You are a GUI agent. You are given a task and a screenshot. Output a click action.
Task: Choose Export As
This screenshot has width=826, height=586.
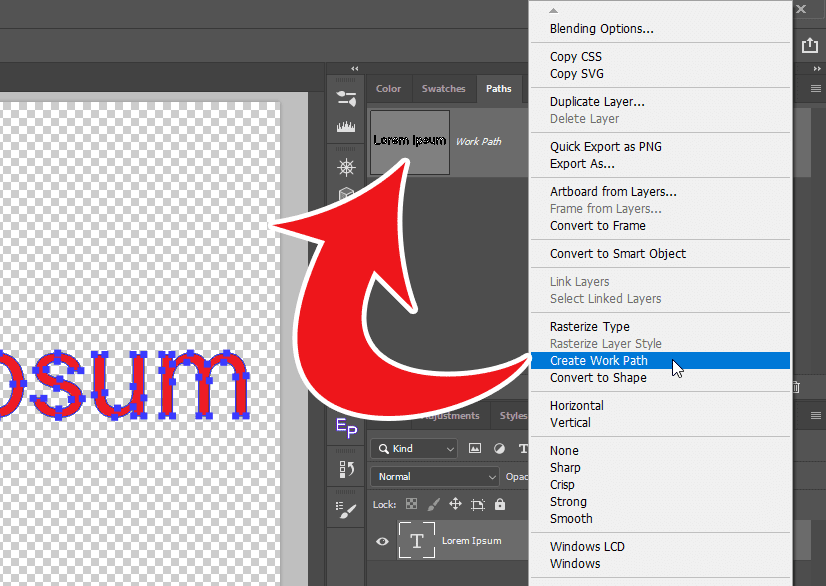click(x=660, y=163)
